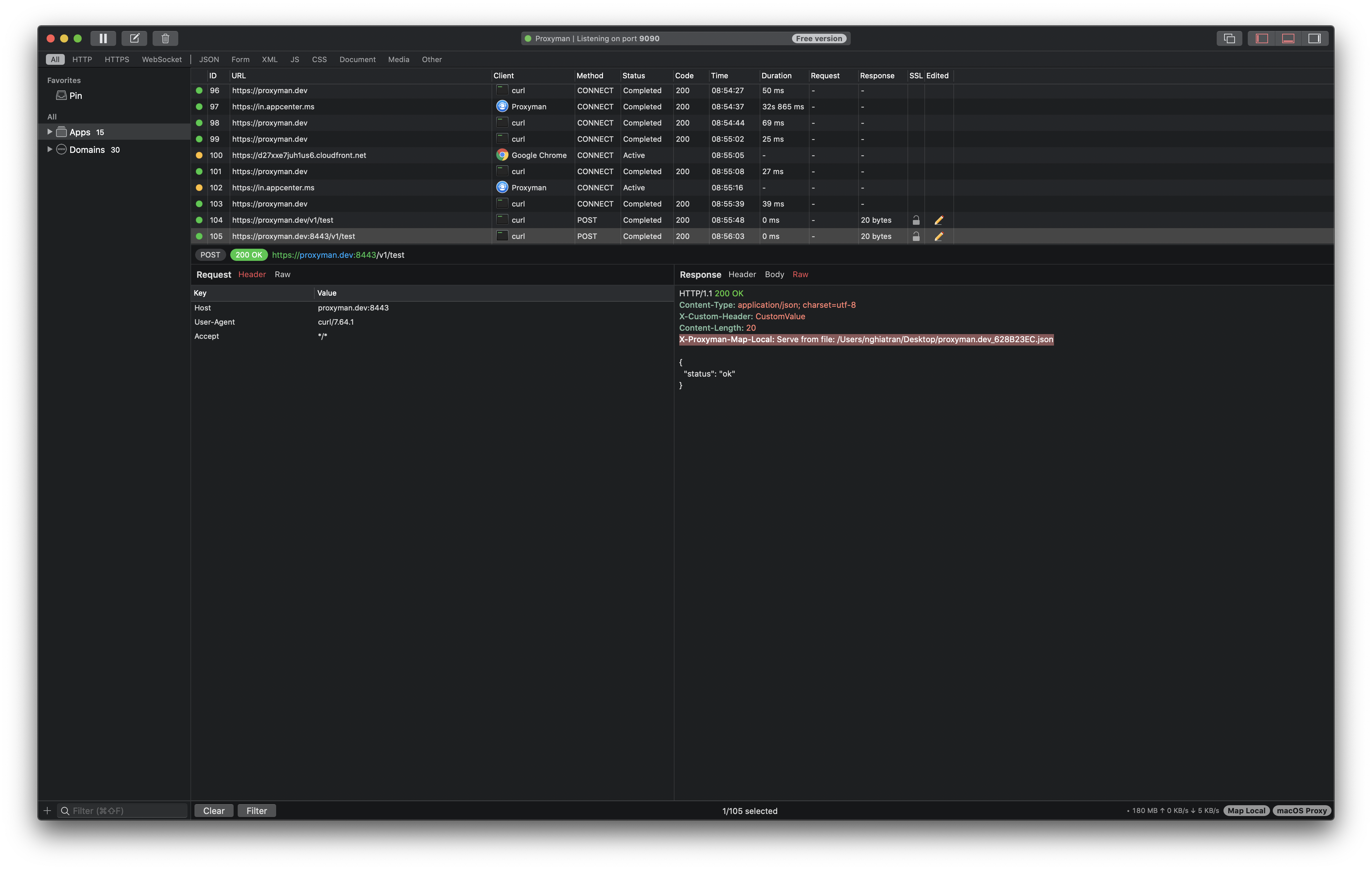Click the compose new request icon

click(x=134, y=38)
